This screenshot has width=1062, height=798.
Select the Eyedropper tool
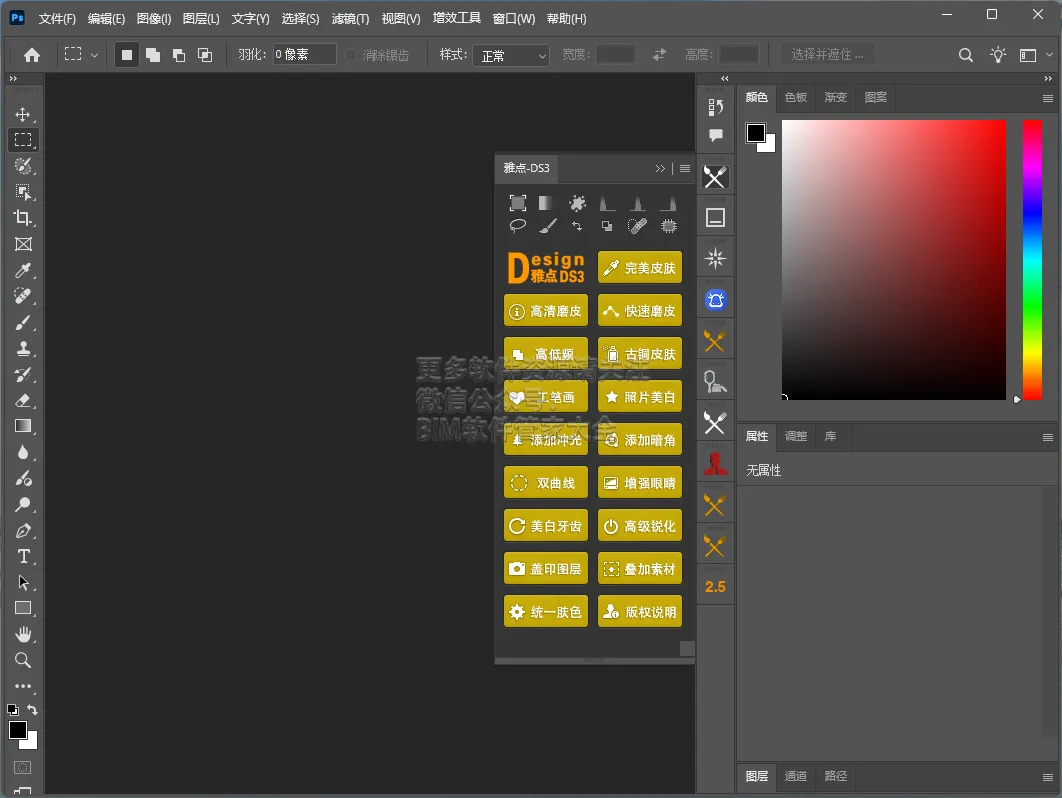tap(23, 271)
